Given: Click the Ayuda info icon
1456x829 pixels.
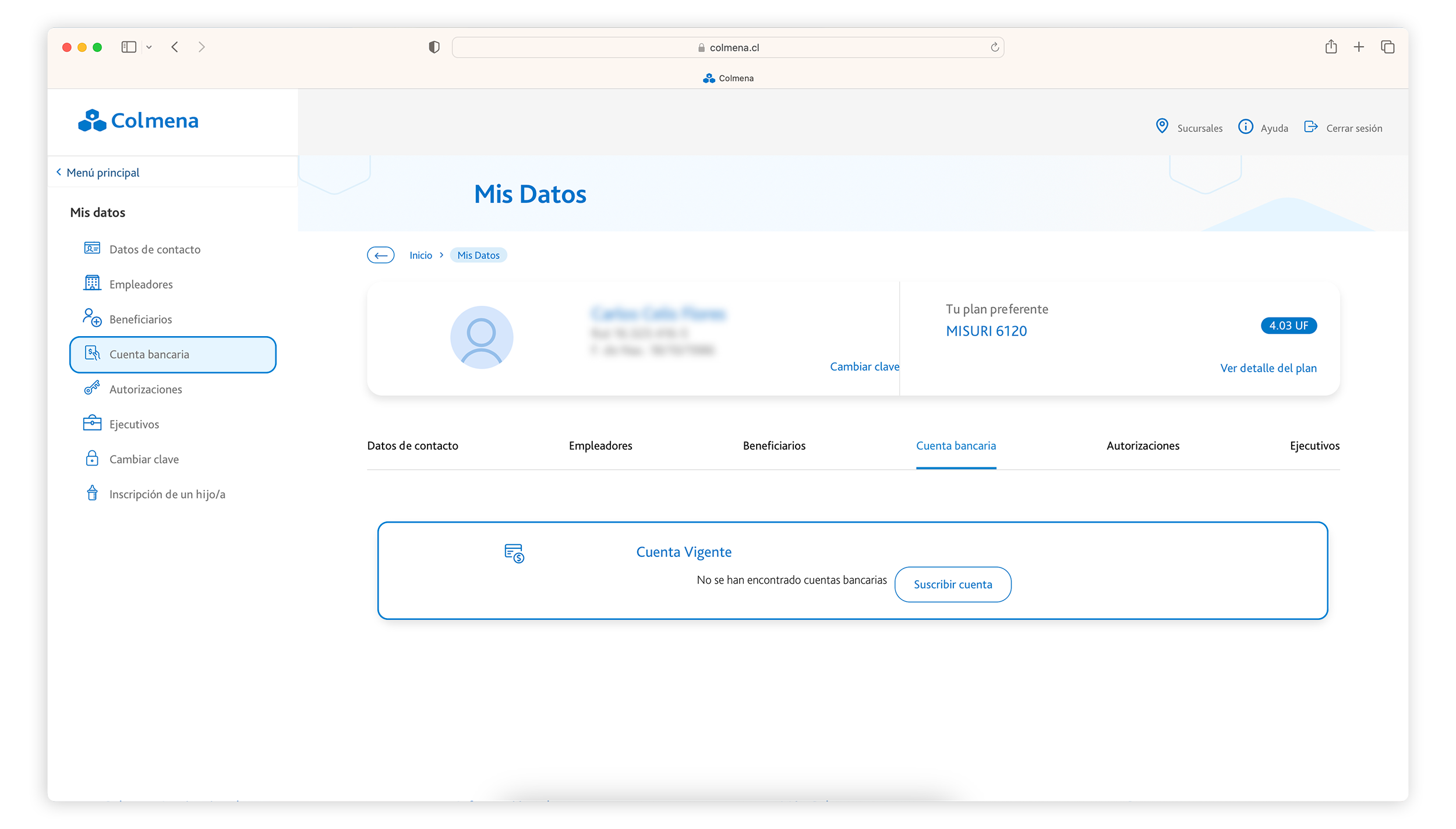Looking at the screenshot, I should (x=1245, y=127).
